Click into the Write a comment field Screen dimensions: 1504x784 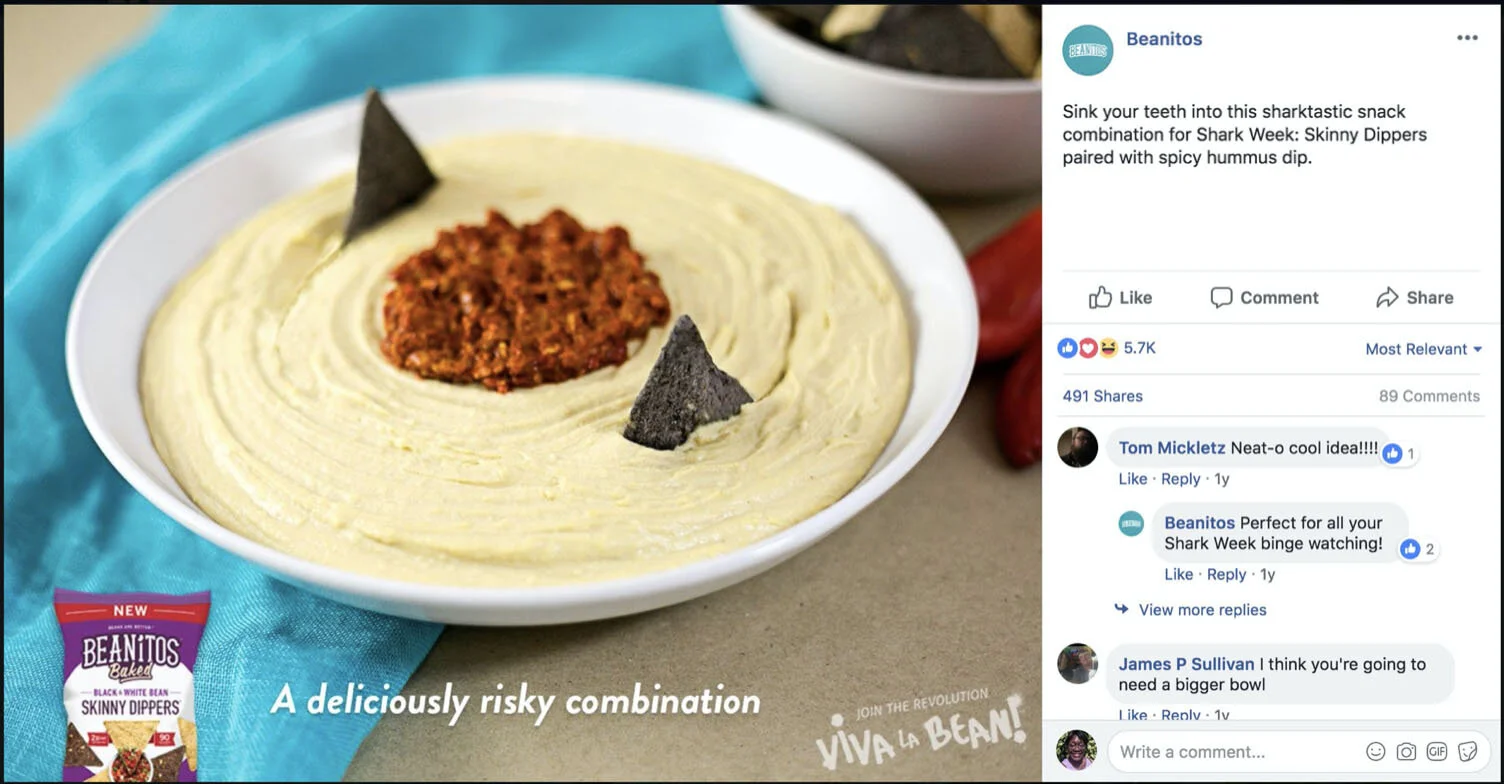1235,751
